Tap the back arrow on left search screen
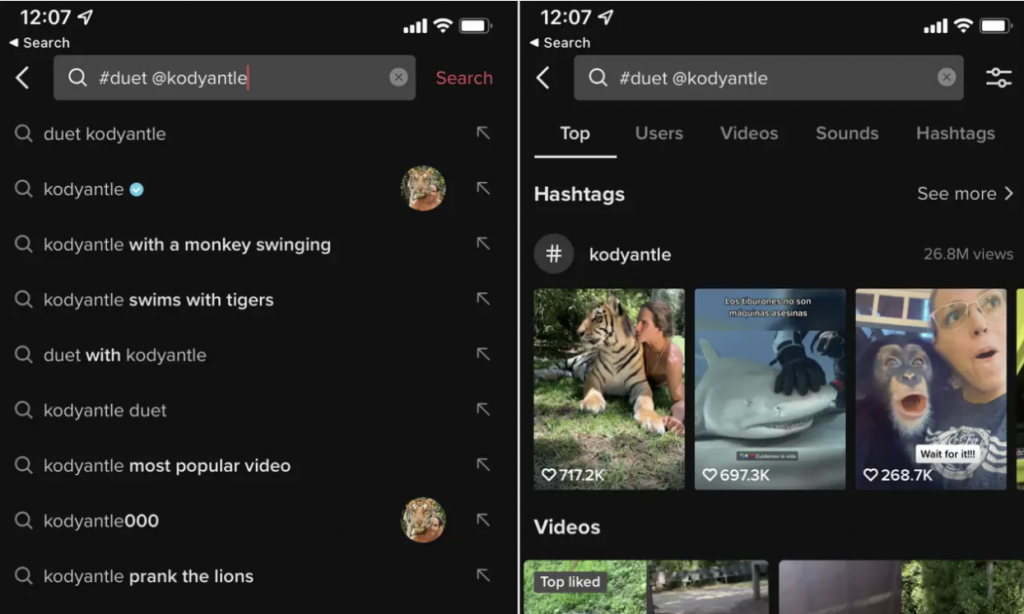 (x=23, y=78)
